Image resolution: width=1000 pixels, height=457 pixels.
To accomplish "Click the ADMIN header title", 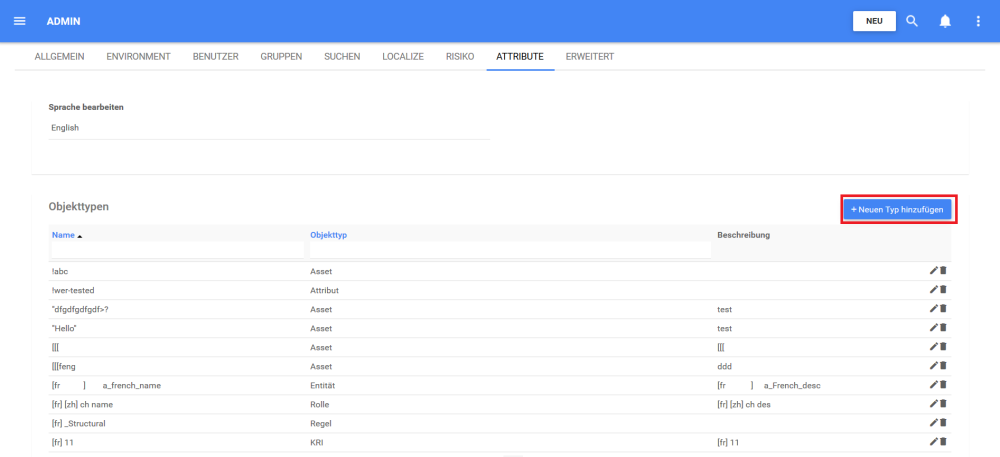I will [64, 21].
